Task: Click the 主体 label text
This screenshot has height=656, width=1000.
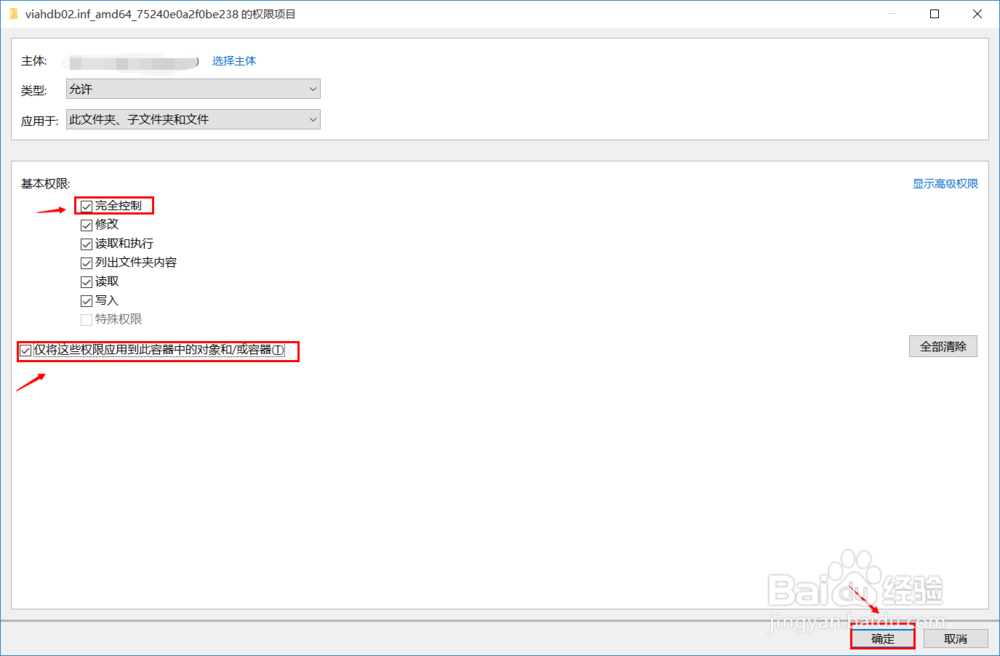Action: coord(34,61)
